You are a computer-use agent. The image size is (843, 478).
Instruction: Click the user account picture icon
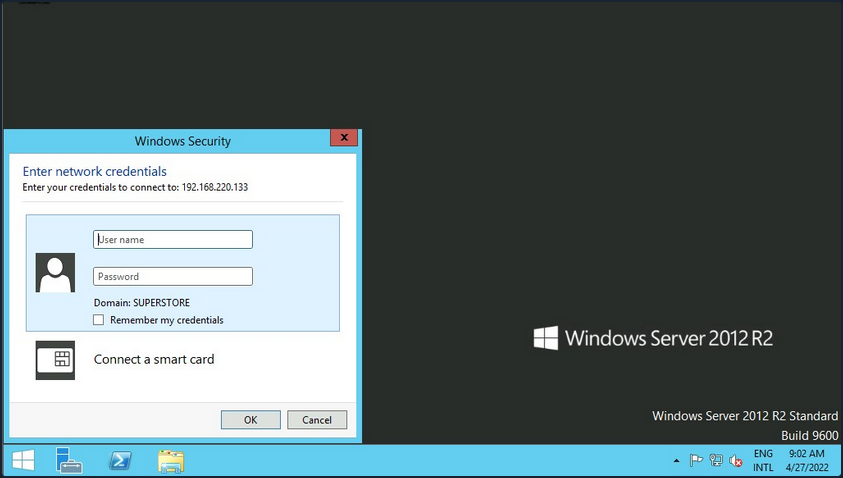click(55, 272)
